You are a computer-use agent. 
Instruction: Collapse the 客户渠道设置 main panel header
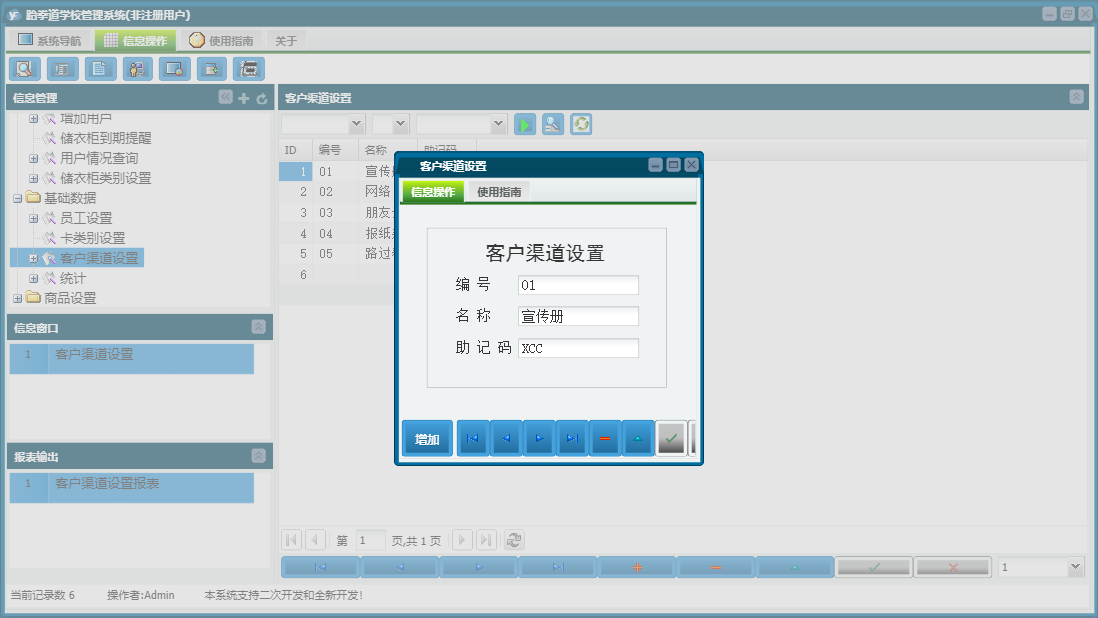[1076, 97]
